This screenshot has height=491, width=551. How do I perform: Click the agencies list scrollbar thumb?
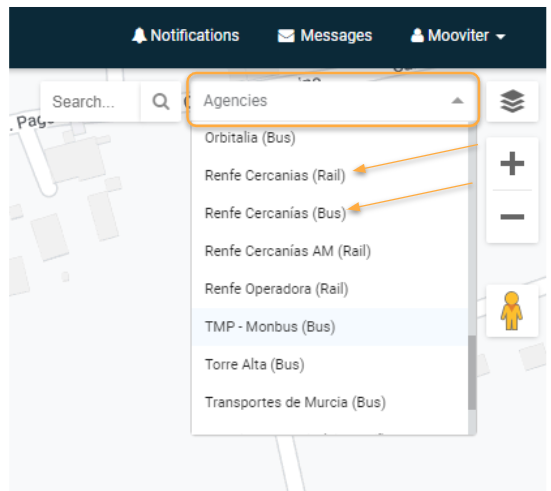[472, 373]
